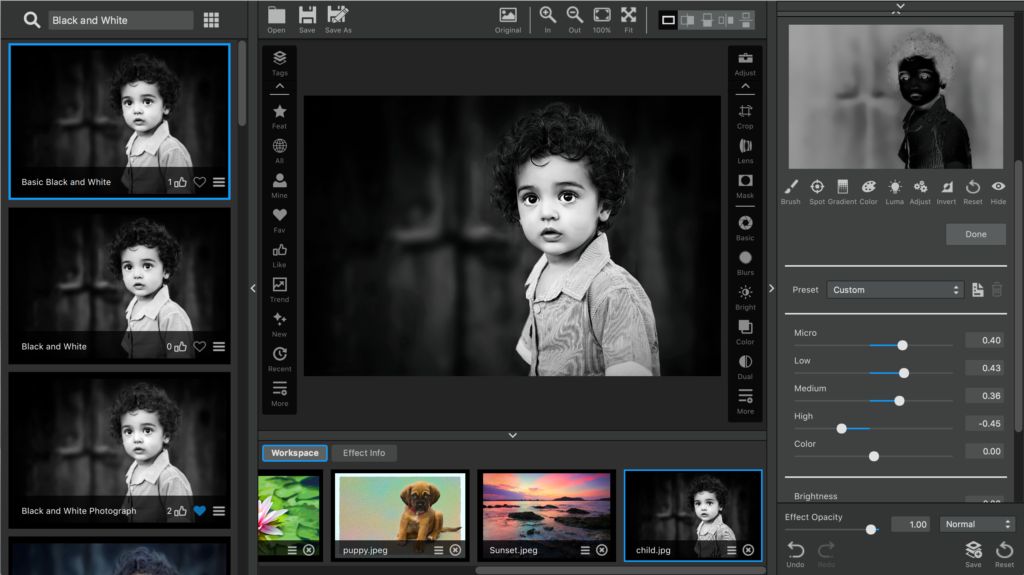
Task: Open the Normal blend mode dropdown
Action: [976, 524]
